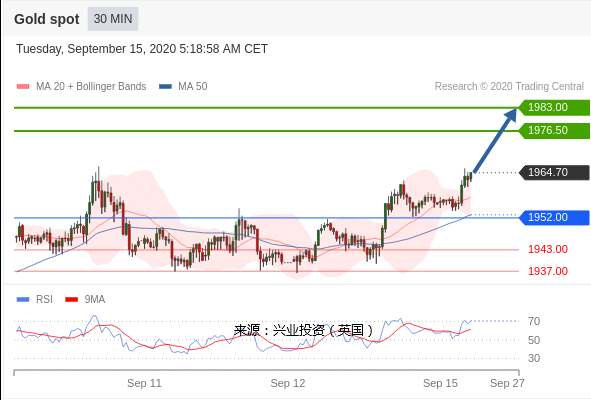Click the 30 MIN timeframe button
This screenshot has width=591, height=400.
coord(113,19)
